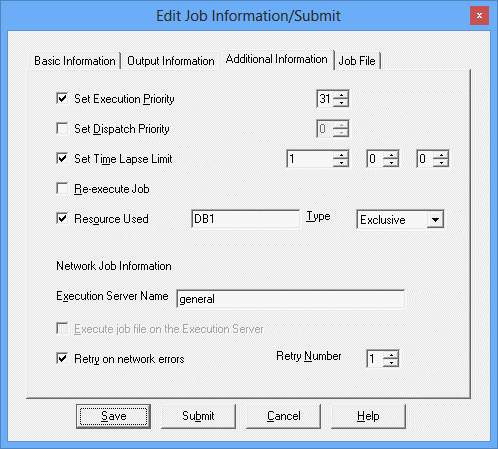
Task: Close the Edit Job Information/Submit window
Action: pos(479,16)
